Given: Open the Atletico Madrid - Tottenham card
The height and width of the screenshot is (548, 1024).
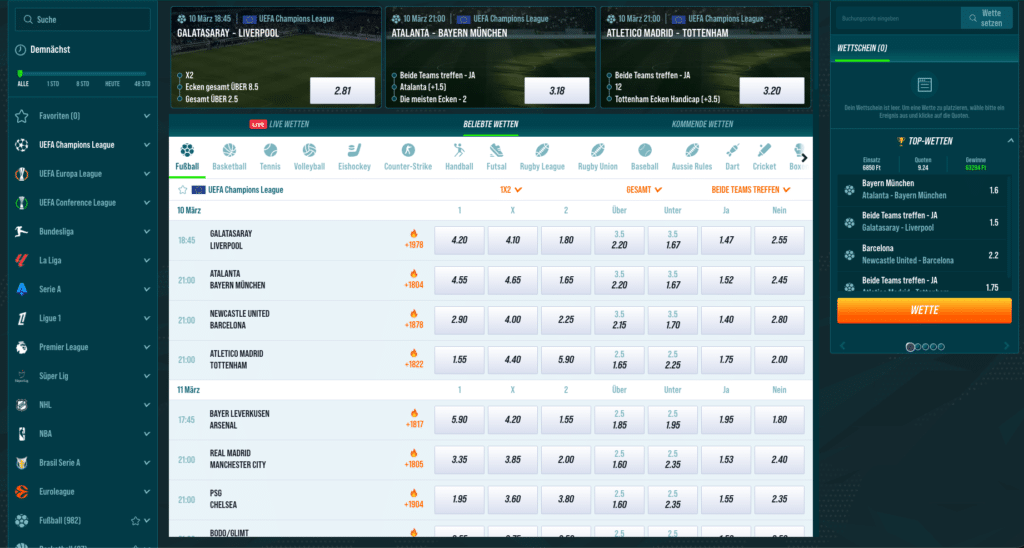Looking at the screenshot, I should 705,57.
